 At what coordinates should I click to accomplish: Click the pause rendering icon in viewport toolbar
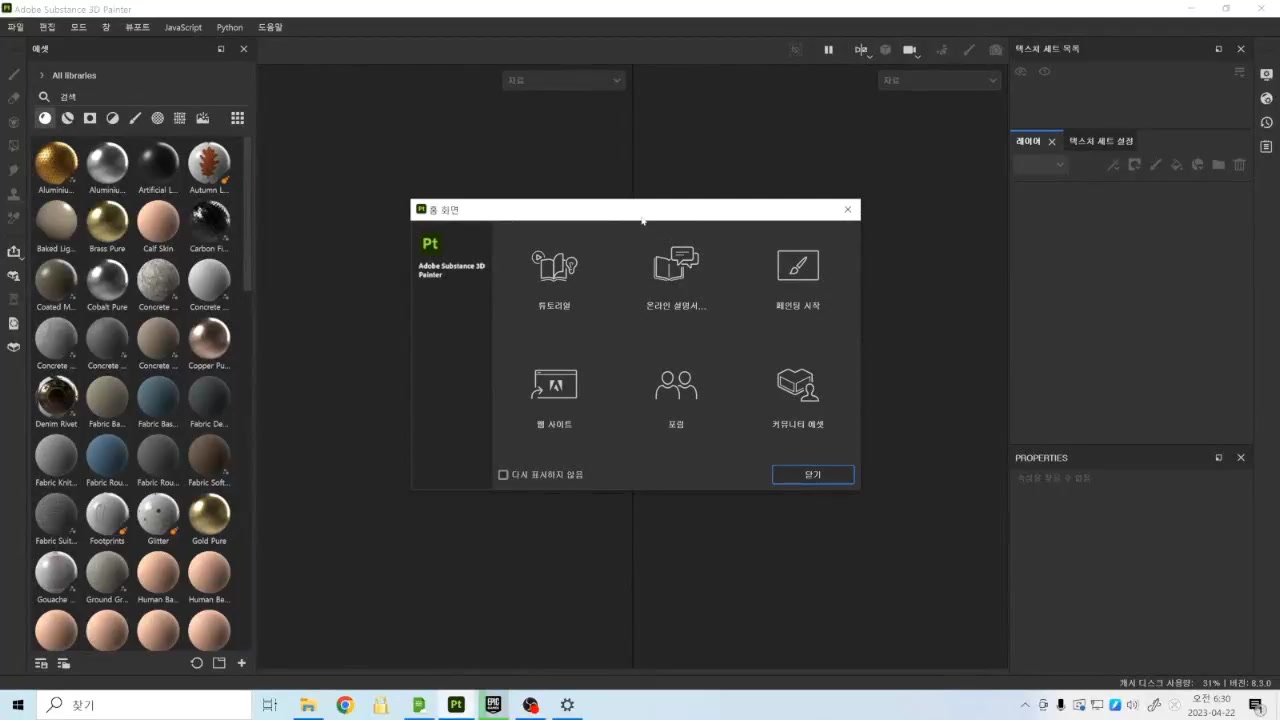828,50
